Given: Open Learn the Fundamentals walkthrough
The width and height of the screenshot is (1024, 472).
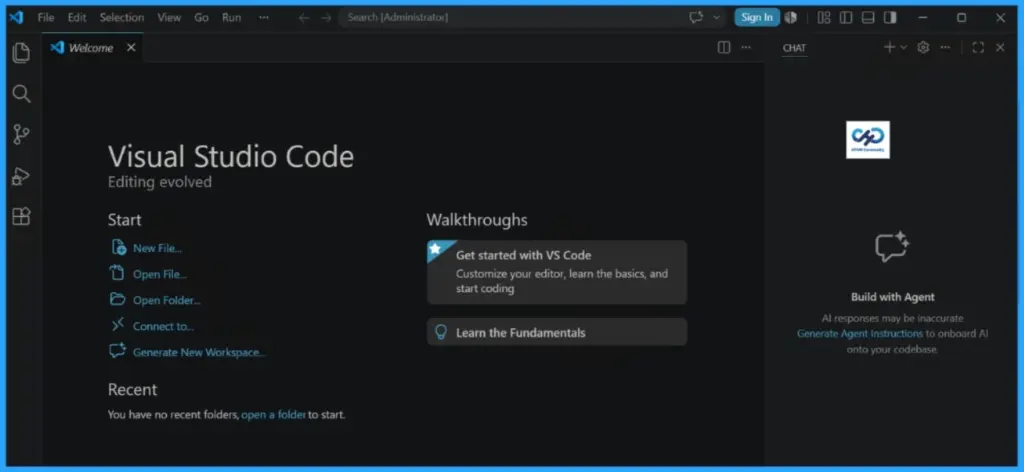Looking at the screenshot, I should tap(557, 332).
